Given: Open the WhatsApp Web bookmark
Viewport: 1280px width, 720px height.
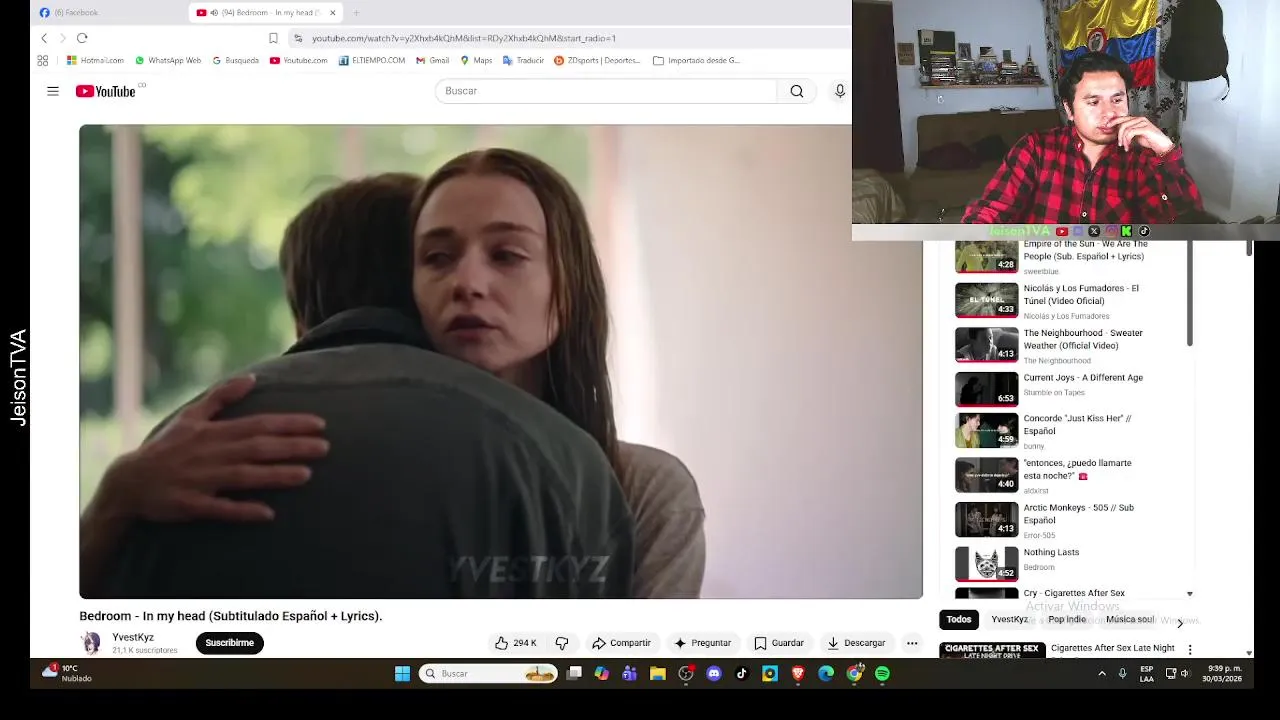Looking at the screenshot, I should coord(168,60).
